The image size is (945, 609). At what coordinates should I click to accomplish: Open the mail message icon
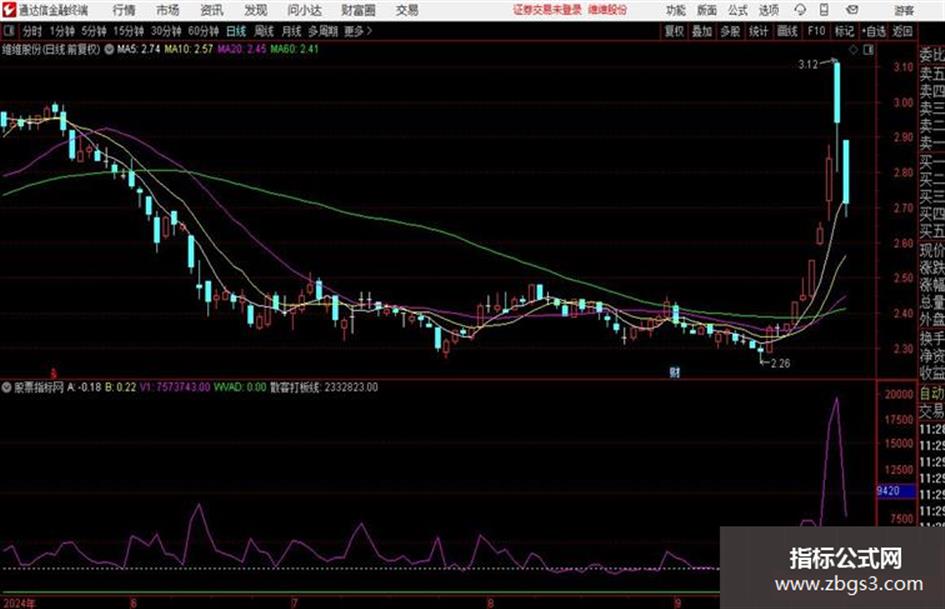(852, 10)
